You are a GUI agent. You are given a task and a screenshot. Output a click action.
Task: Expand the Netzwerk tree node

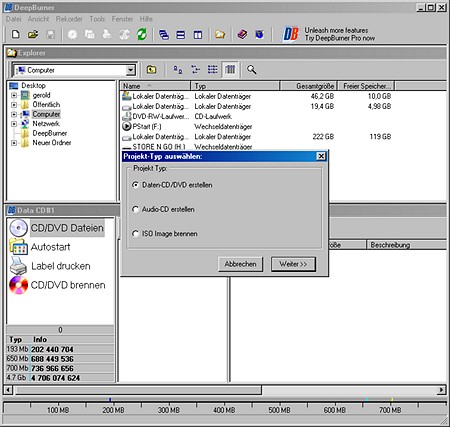[x=14, y=124]
